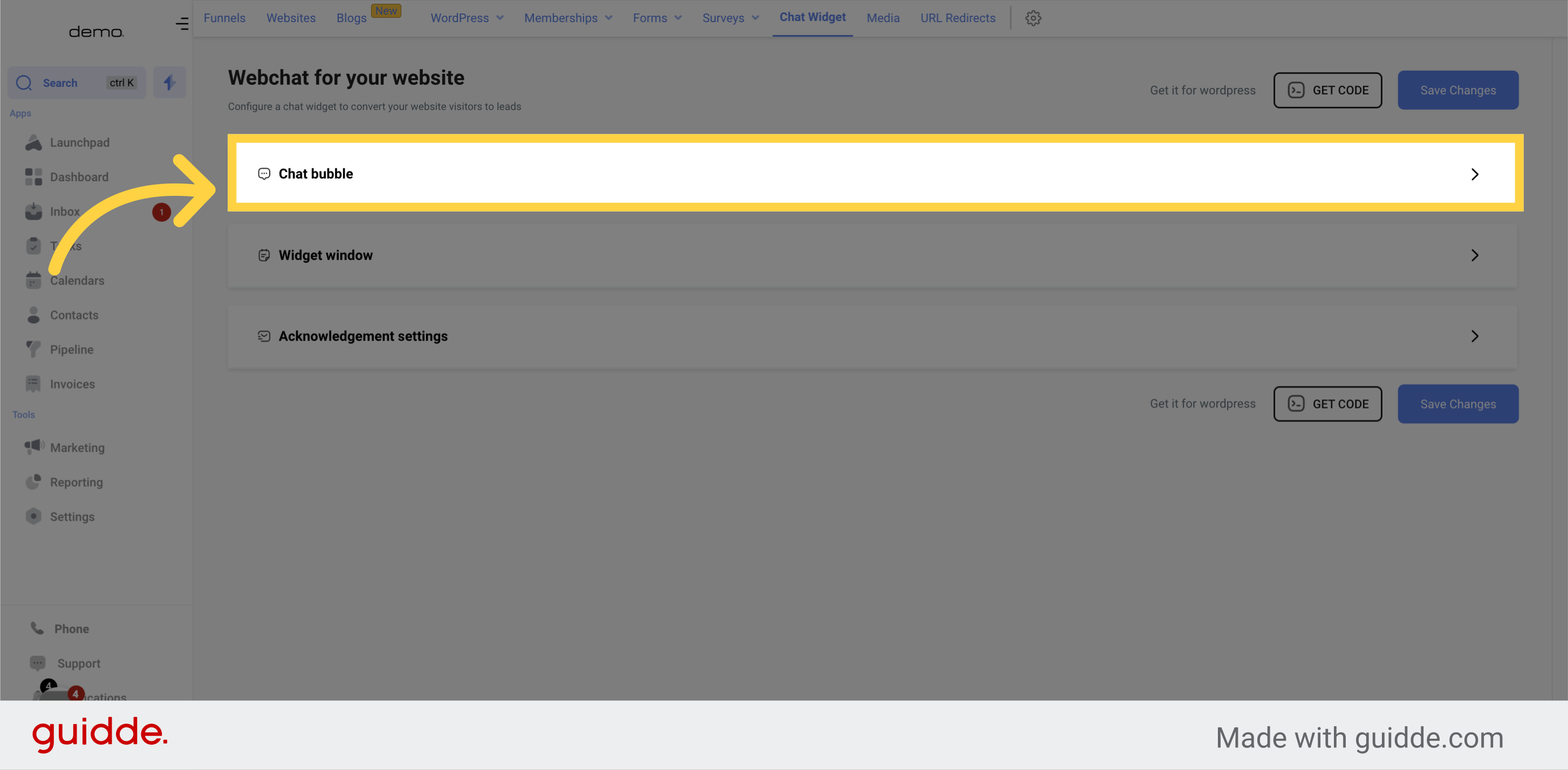Viewport: 1568px width, 770px height.
Task: Click the gear icon in the top navigation
Action: (x=1033, y=18)
